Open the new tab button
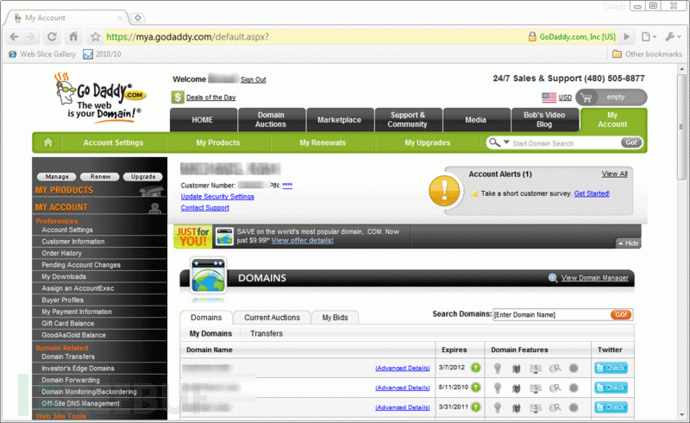 (x=138, y=18)
